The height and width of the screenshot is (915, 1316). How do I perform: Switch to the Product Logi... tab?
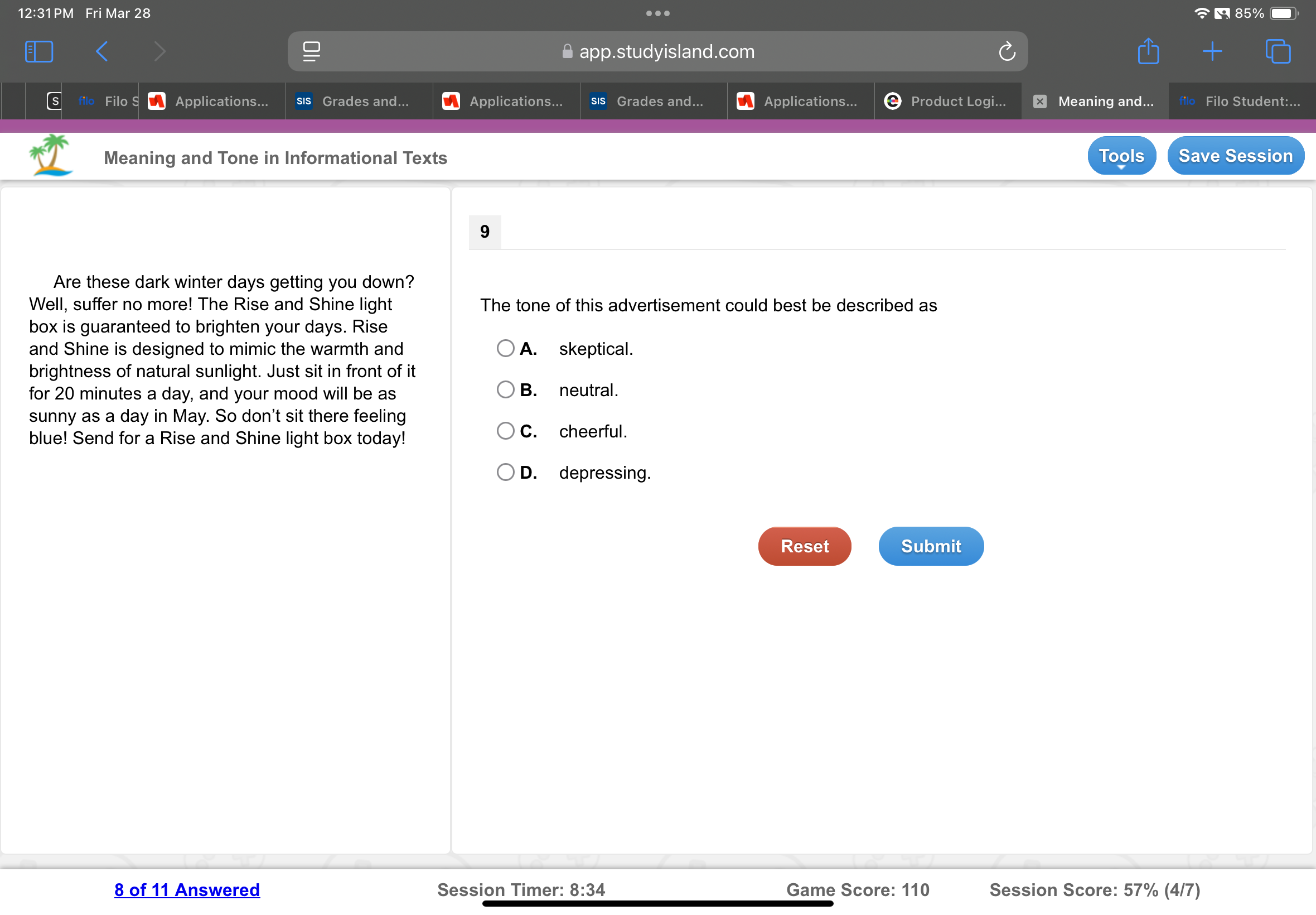click(948, 102)
